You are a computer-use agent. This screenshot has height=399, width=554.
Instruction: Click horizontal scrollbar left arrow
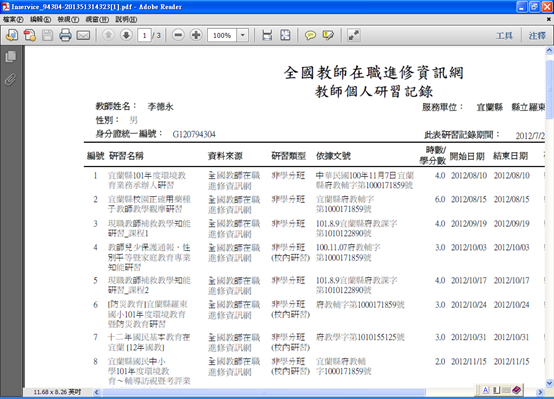[96, 392]
